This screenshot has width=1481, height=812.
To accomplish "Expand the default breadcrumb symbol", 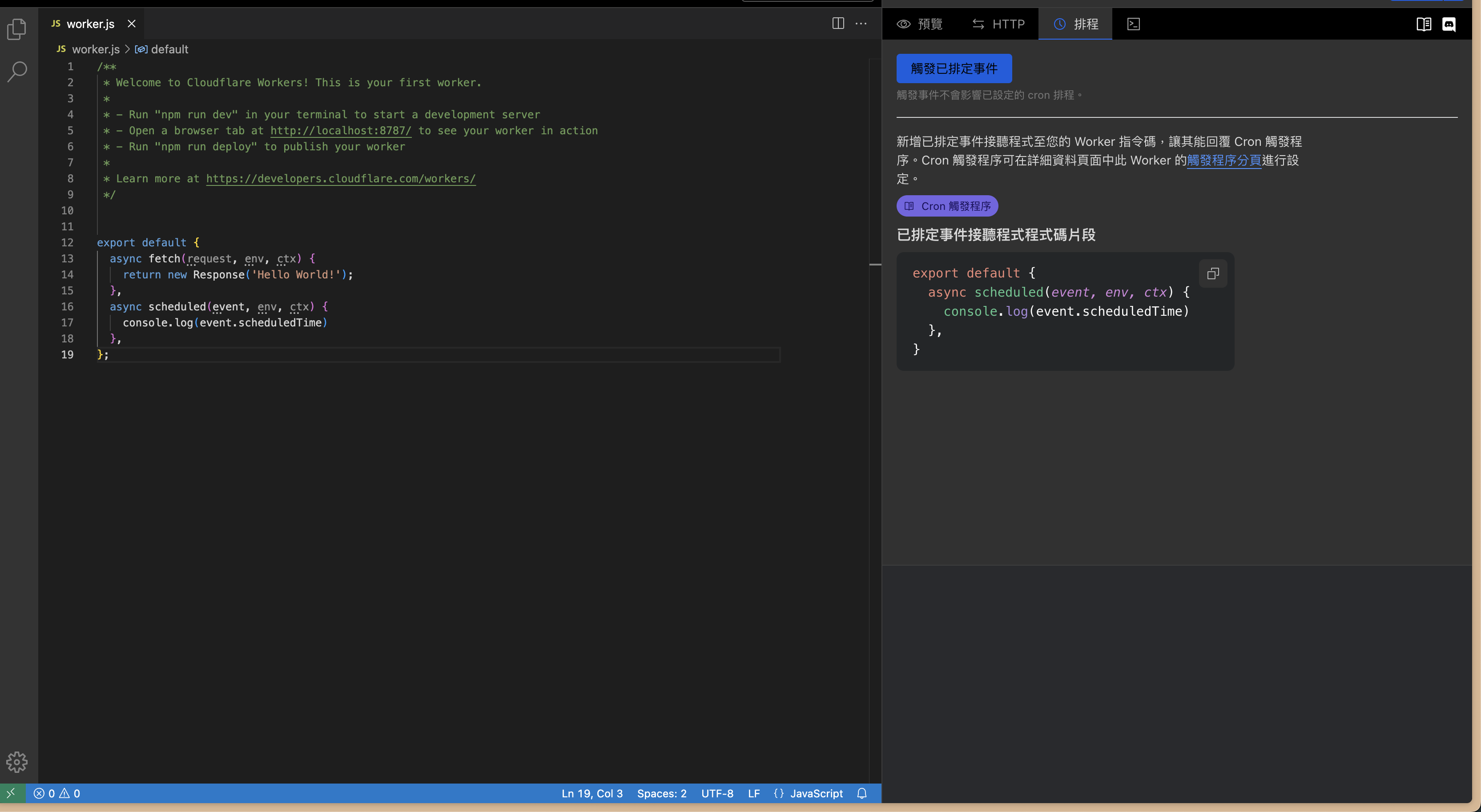I will point(169,49).
